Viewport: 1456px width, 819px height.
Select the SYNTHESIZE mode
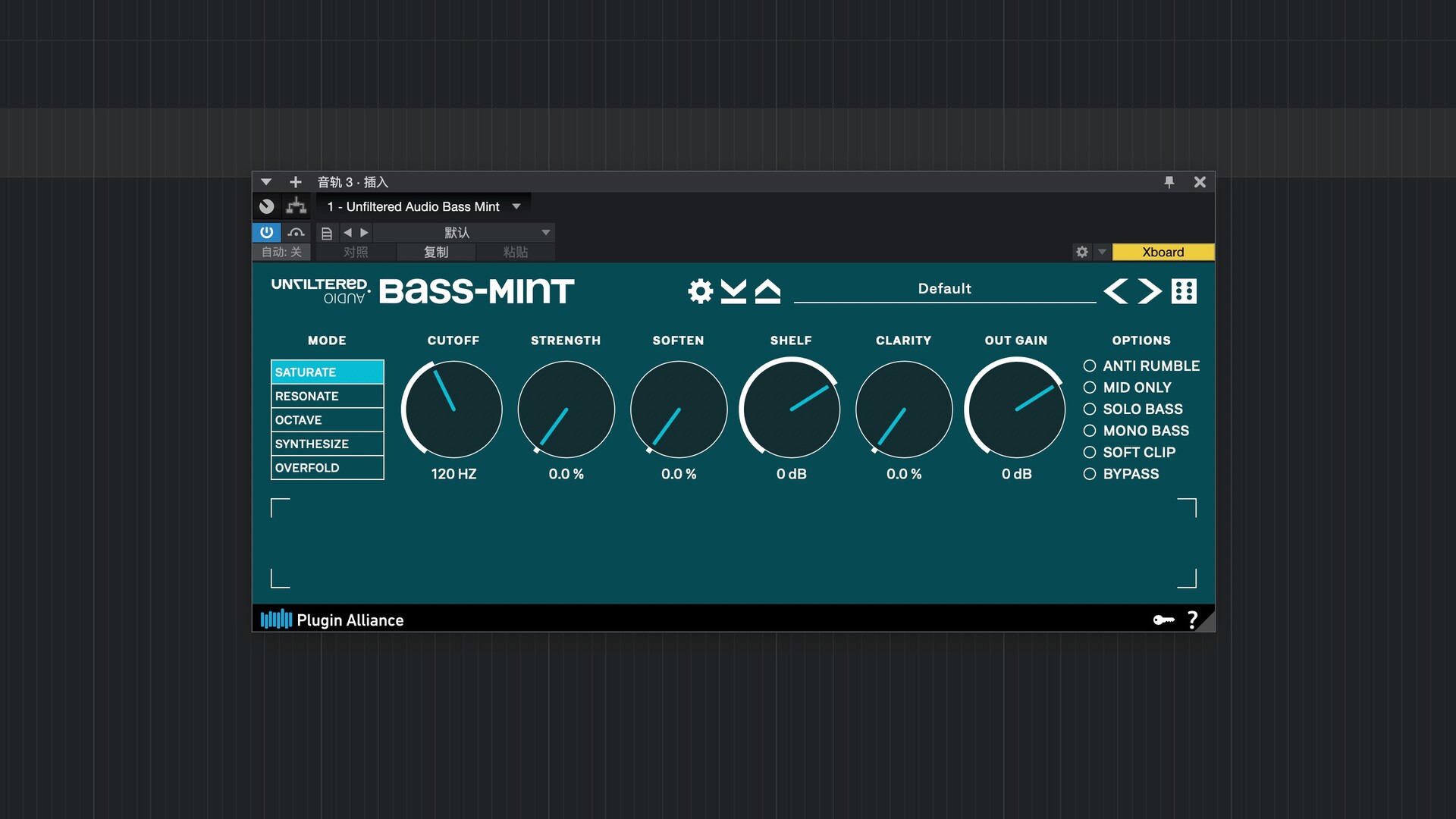(x=328, y=444)
